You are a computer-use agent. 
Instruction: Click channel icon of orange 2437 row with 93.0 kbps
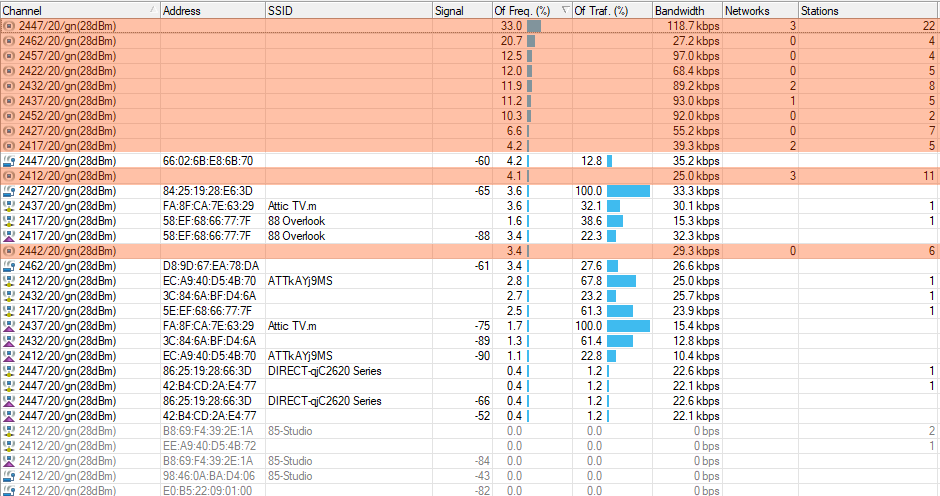pyautogui.click(x=9, y=101)
